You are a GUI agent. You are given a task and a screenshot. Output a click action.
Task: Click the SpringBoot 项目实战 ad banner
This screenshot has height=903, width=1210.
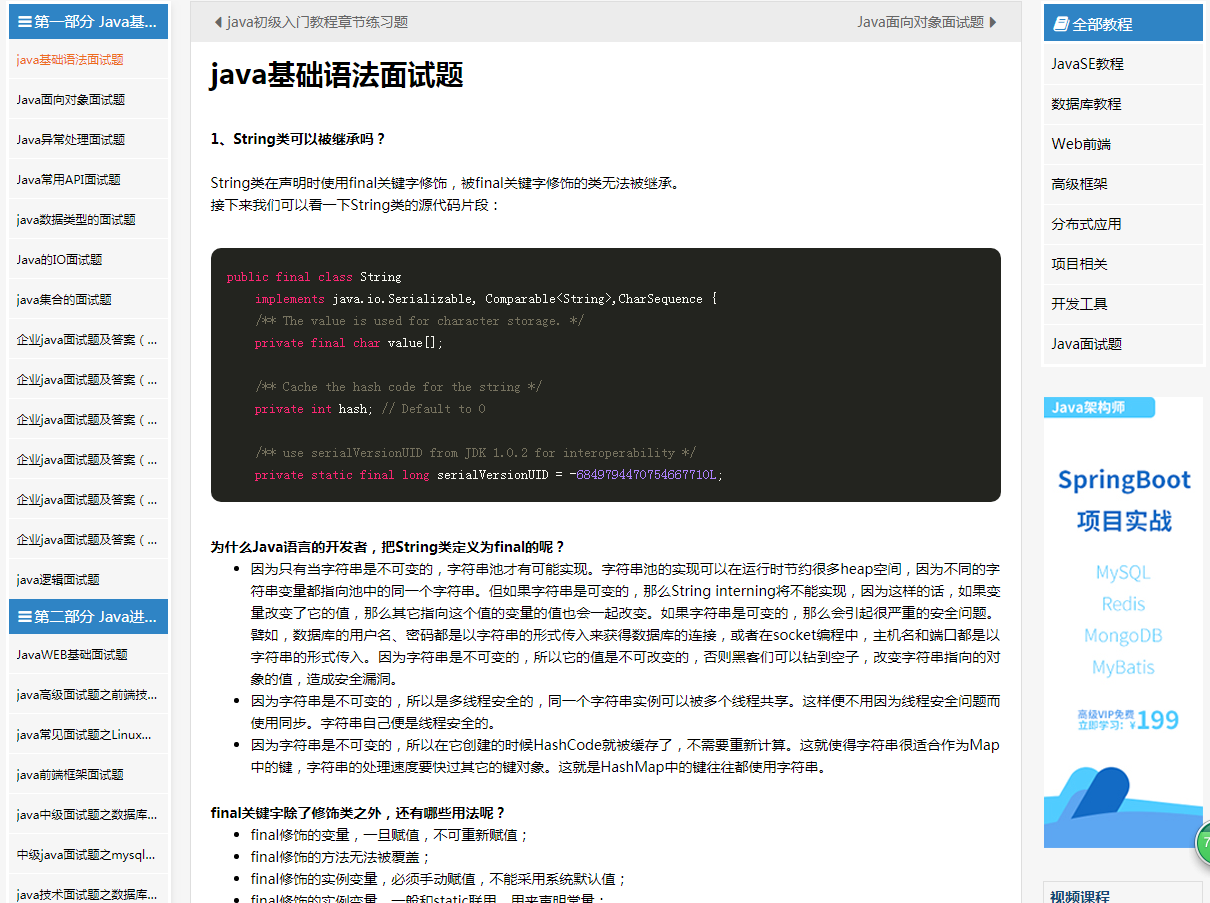(1123, 620)
